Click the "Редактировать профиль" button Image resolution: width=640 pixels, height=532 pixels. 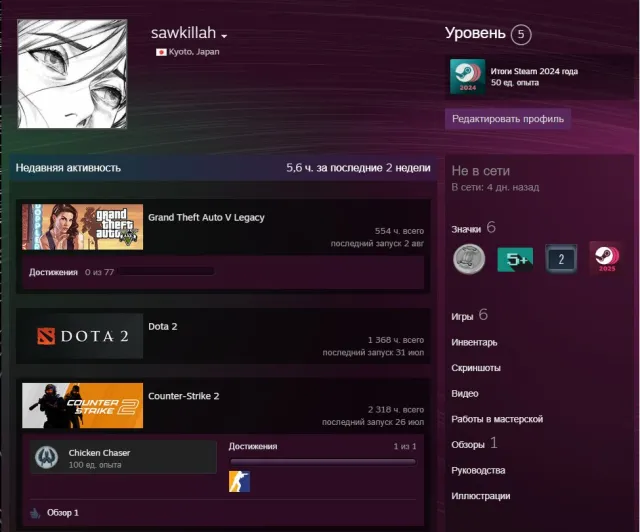(x=508, y=119)
